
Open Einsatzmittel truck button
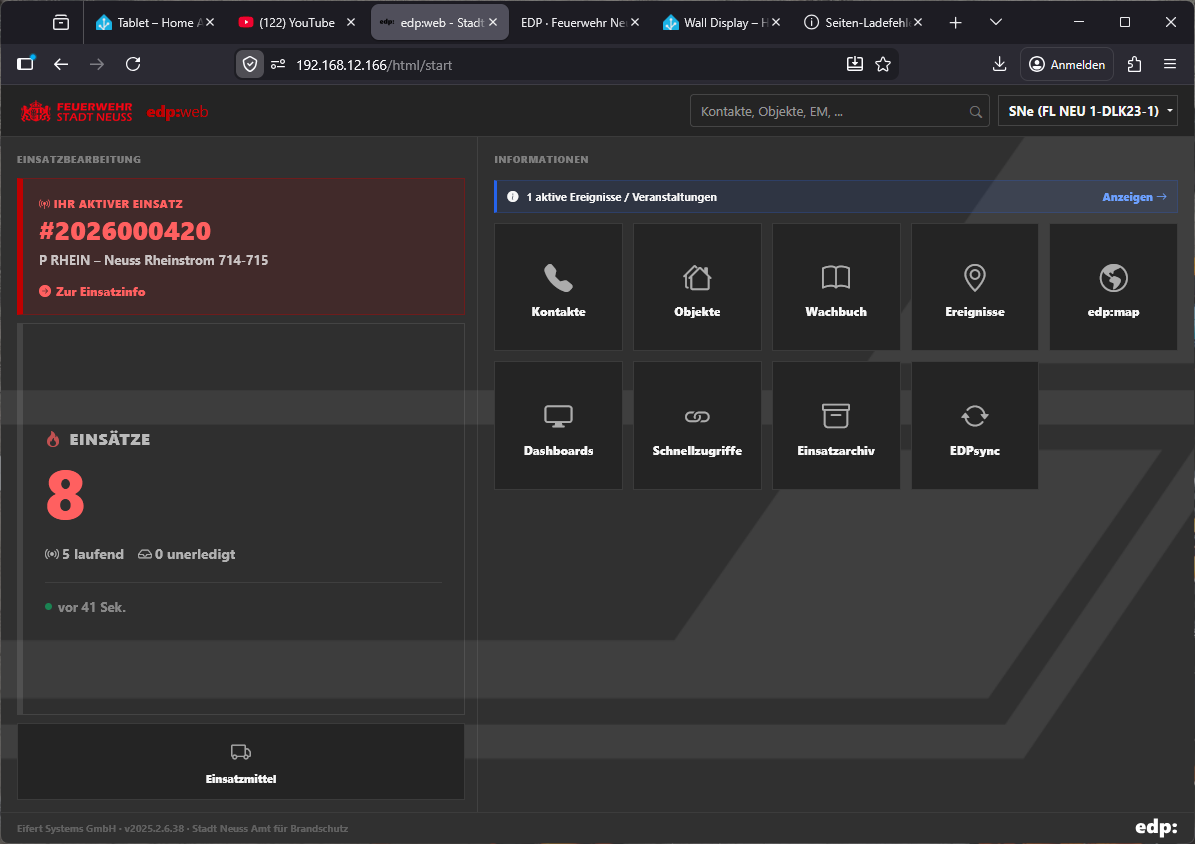point(241,762)
